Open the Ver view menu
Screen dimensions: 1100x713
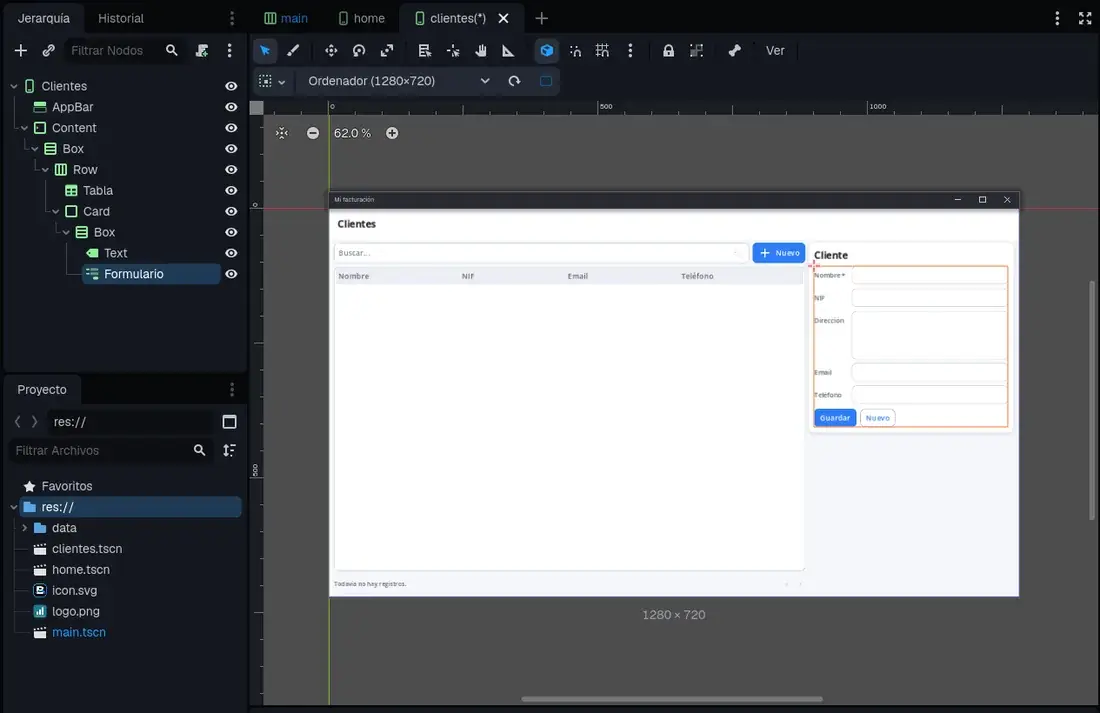click(x=775, y=51)
